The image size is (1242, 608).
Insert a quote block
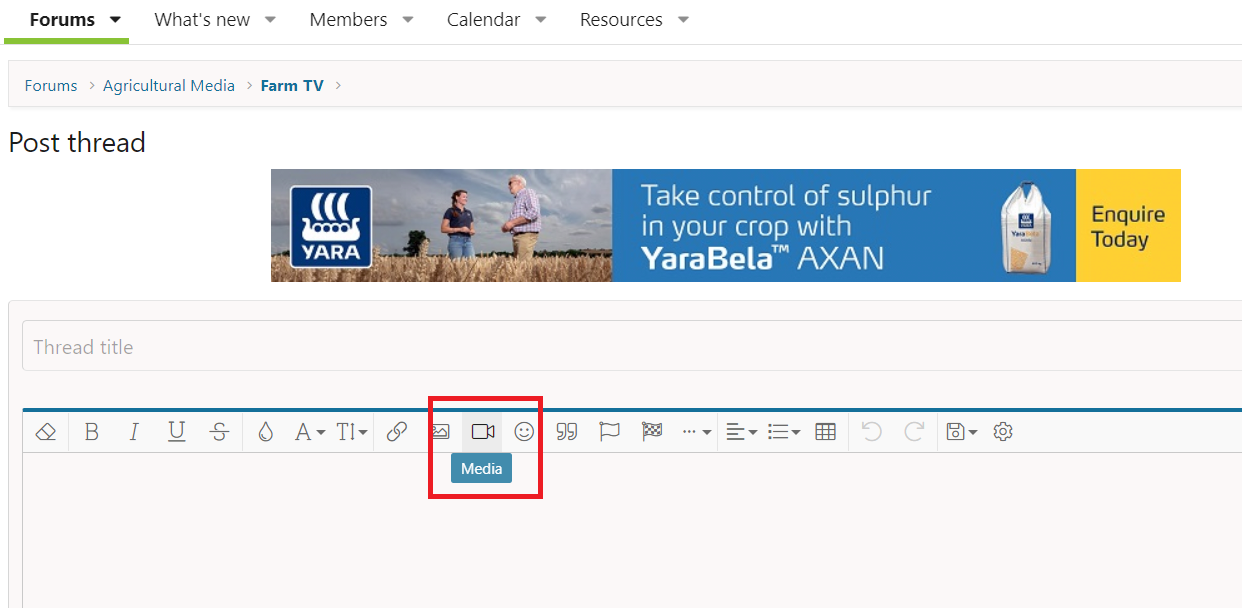pos(567,432)
